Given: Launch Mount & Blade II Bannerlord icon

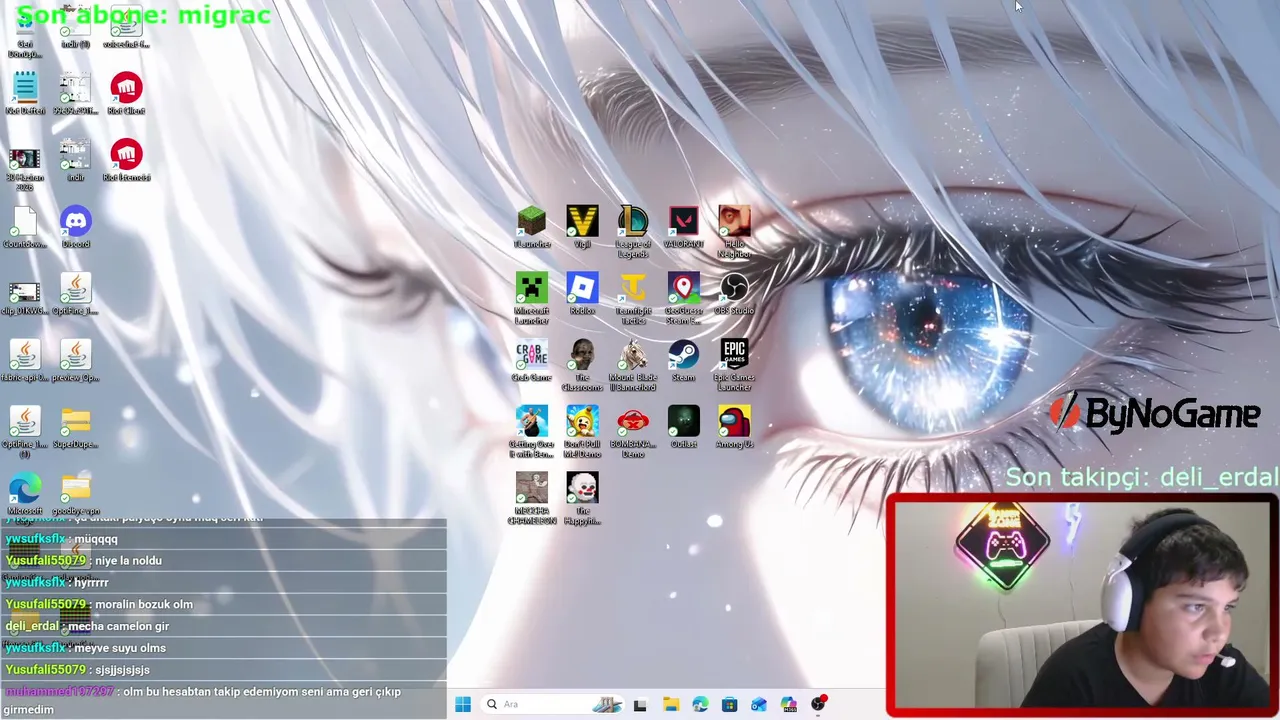Looking at the screenshot, I should click(x=633, y=355).
